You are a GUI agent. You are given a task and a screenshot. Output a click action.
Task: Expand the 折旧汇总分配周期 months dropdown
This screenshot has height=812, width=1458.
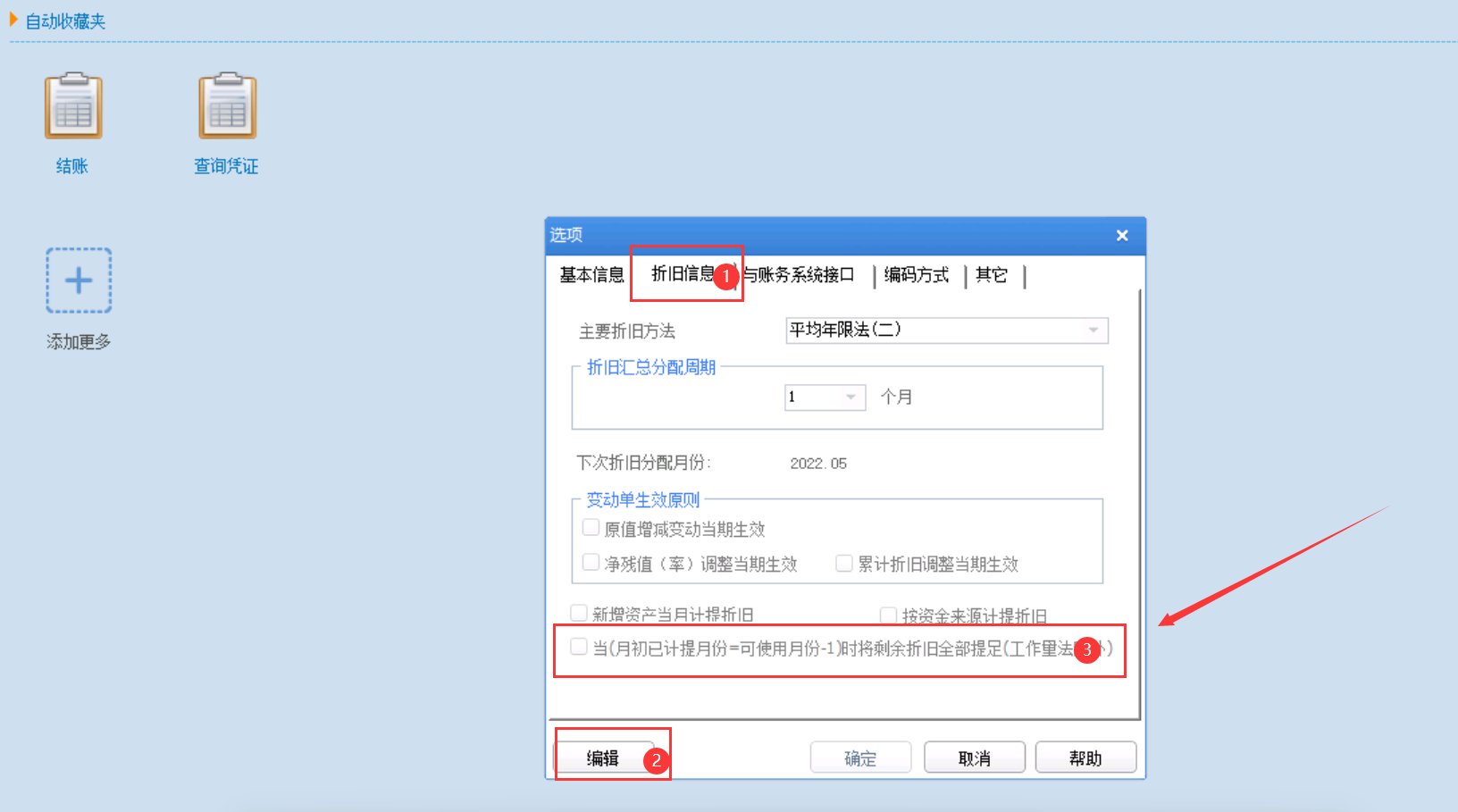pos(850,397)
